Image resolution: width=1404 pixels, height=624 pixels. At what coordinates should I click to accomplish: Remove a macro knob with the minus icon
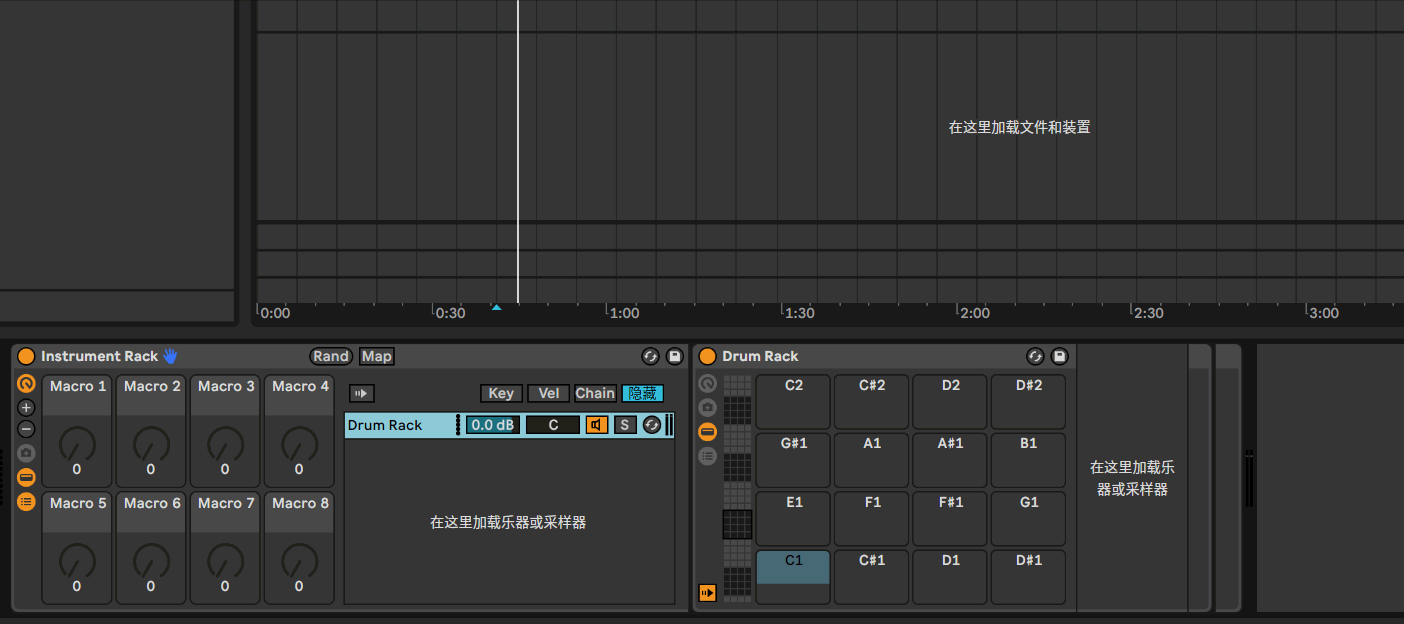[x=26, y=428]
